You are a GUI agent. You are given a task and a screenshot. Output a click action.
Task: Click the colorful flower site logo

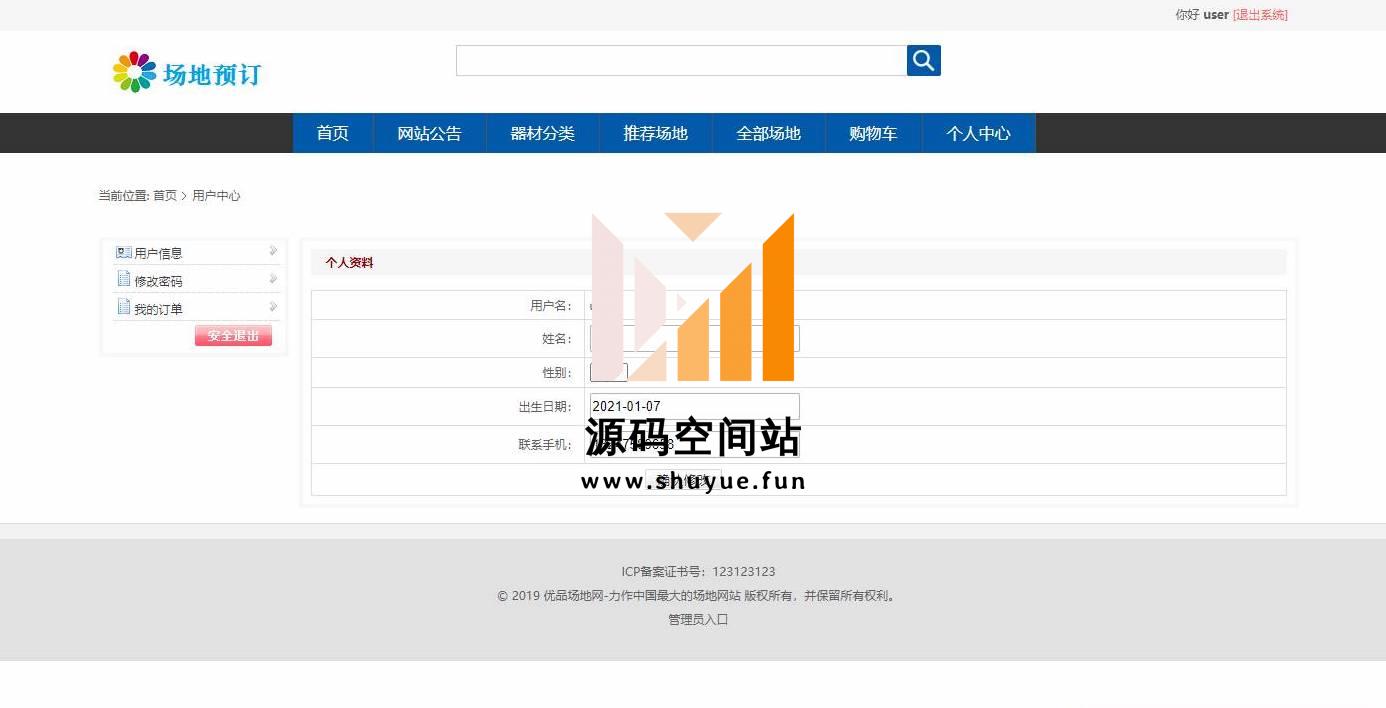(134, 72)
